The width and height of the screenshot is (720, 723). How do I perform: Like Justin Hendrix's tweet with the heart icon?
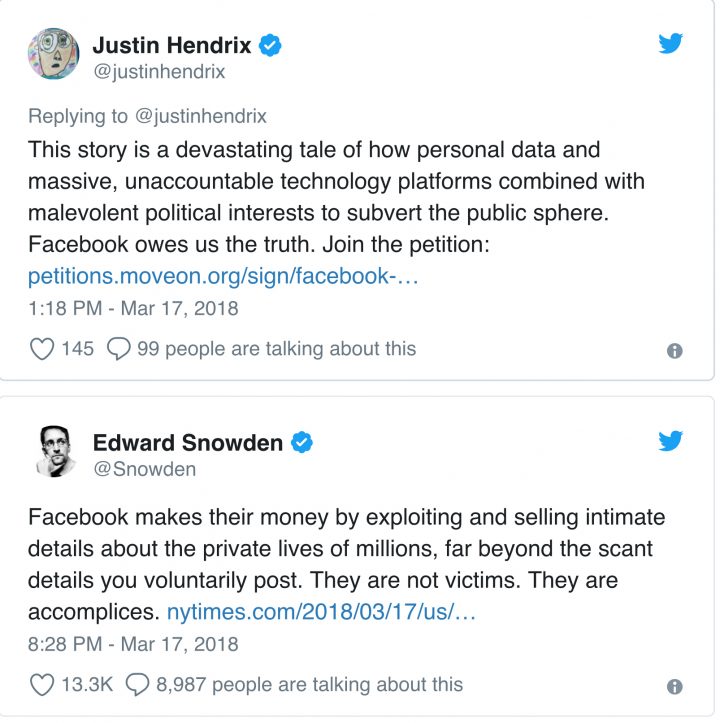[41, 348]
